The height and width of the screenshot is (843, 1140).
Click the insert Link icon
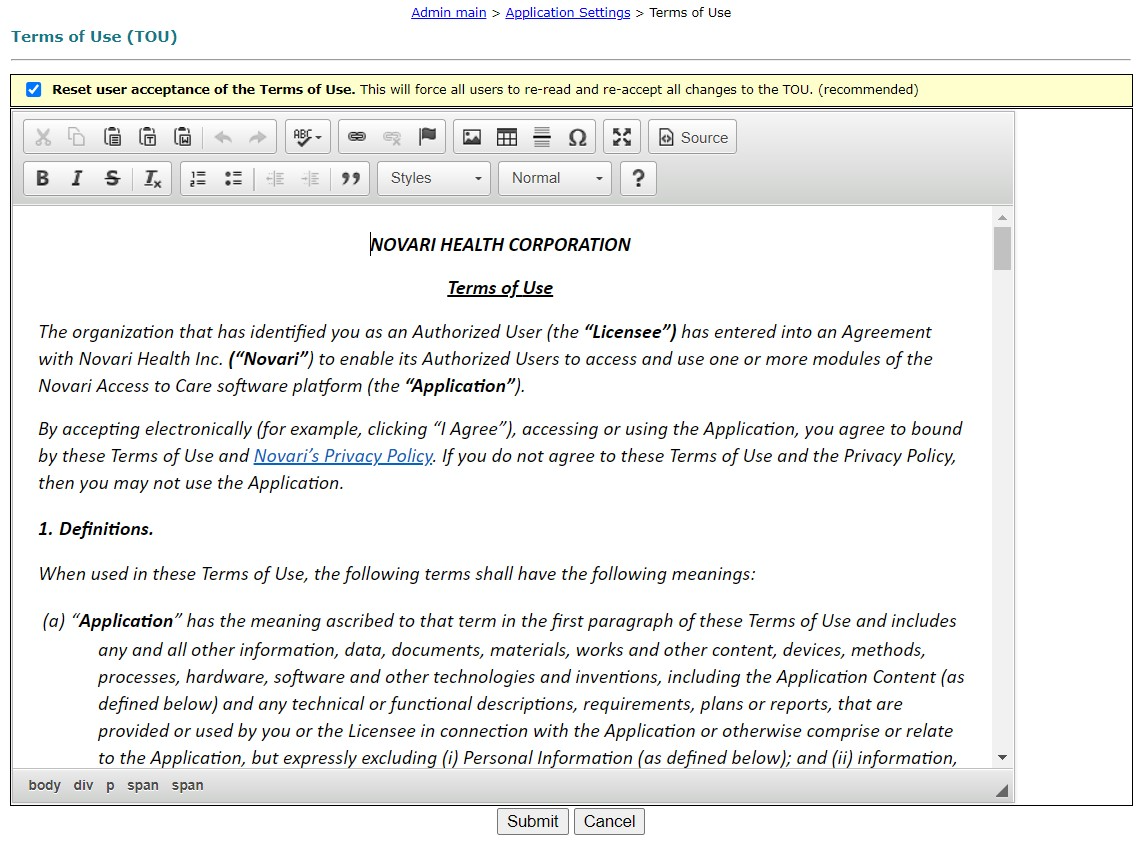[x=356, y=137]
